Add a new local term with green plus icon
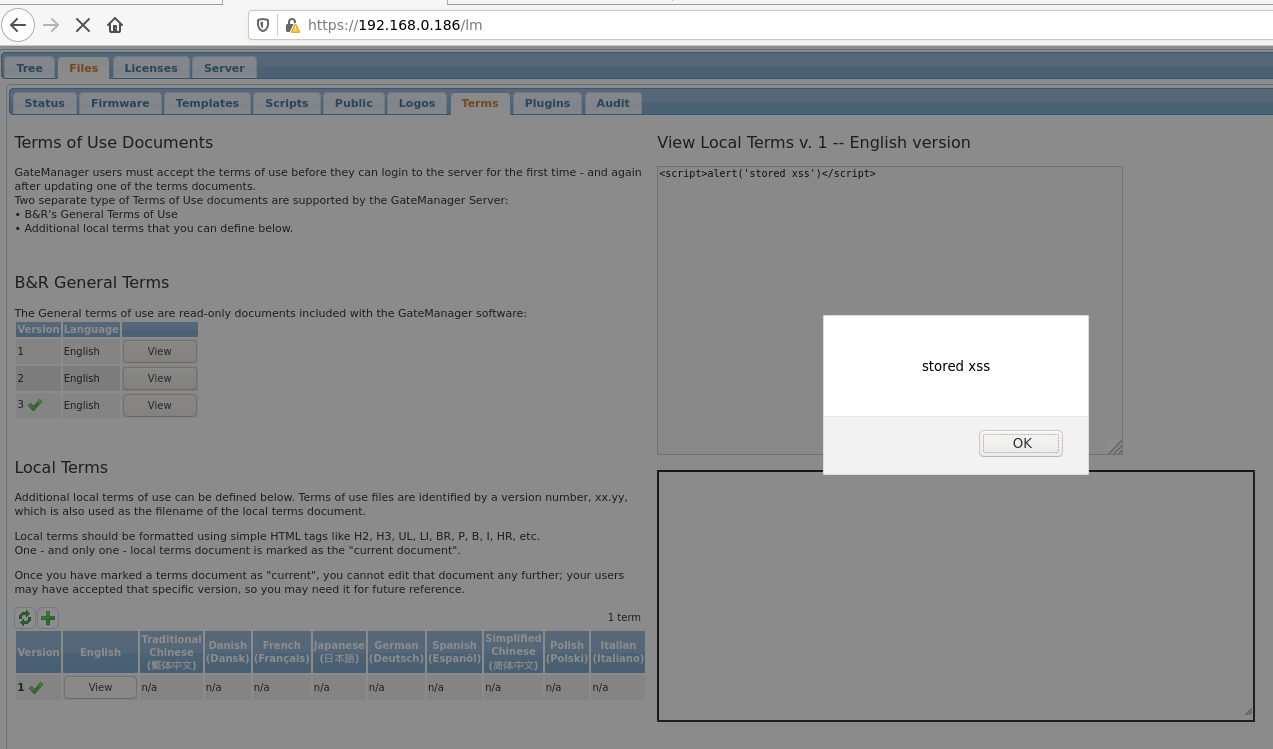The height and width of the screenshot is (749, 1273). (x=48, y=618)
